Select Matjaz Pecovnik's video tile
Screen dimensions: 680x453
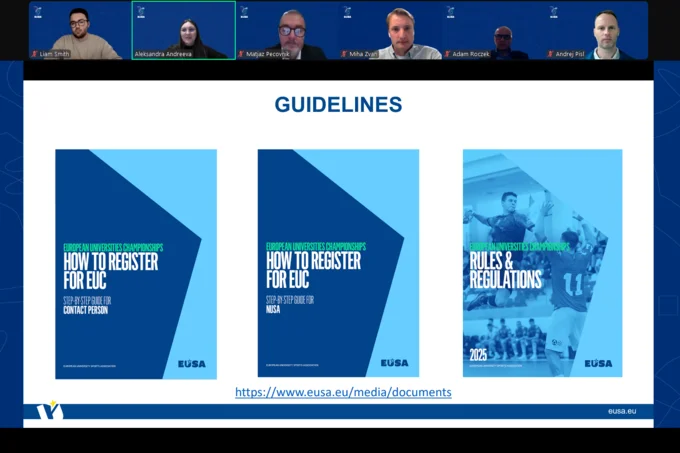click(287, 30)
